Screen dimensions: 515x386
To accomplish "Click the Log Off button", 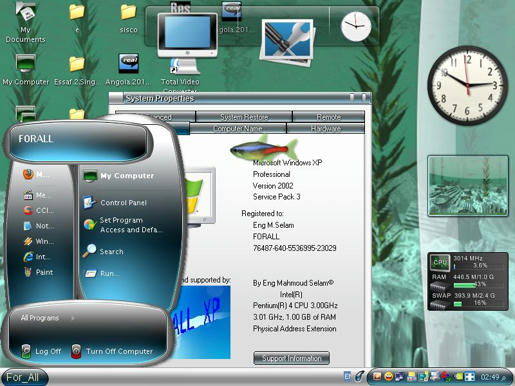I will pos(41,351).
